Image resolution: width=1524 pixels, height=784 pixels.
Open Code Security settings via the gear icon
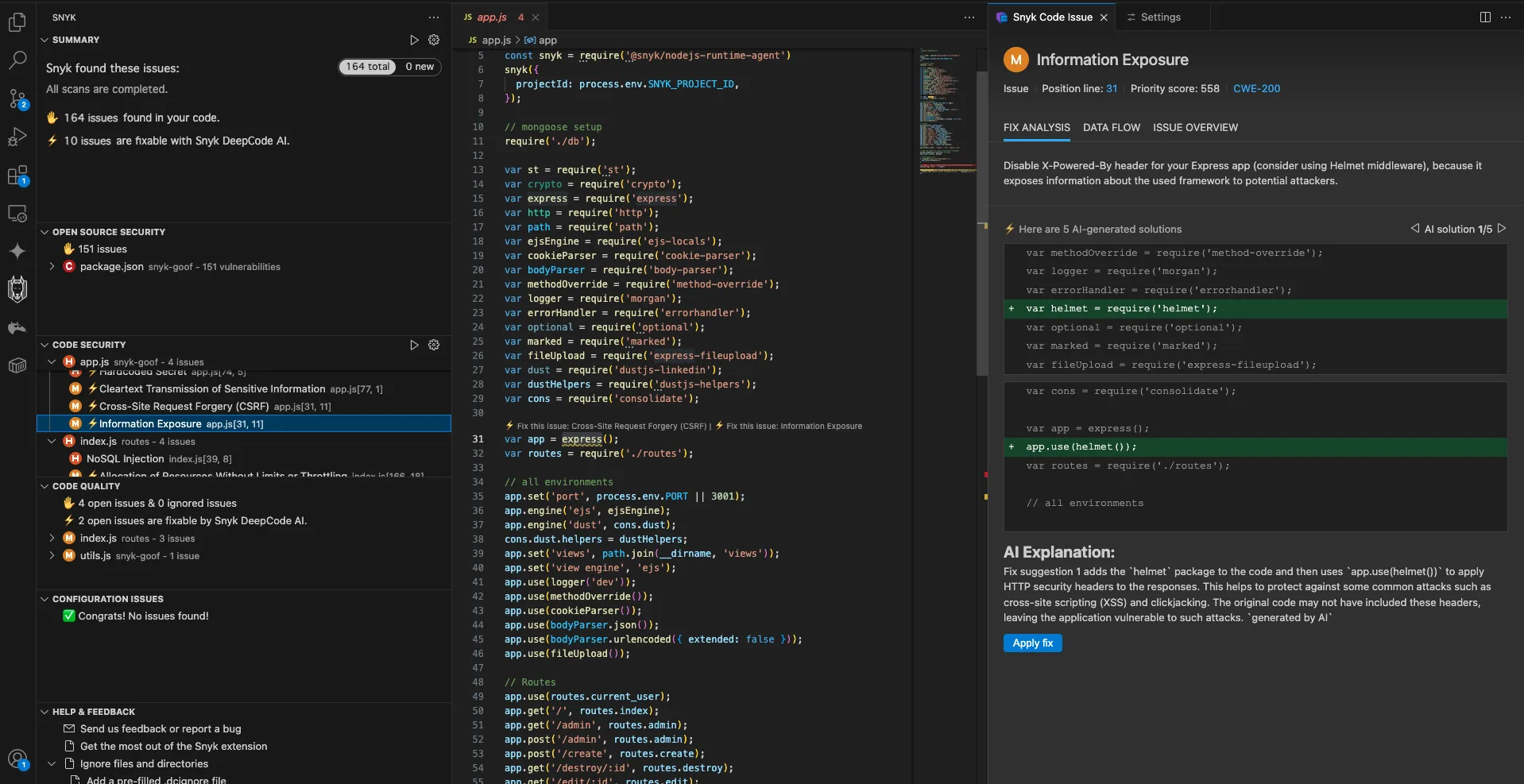[434, 345]
